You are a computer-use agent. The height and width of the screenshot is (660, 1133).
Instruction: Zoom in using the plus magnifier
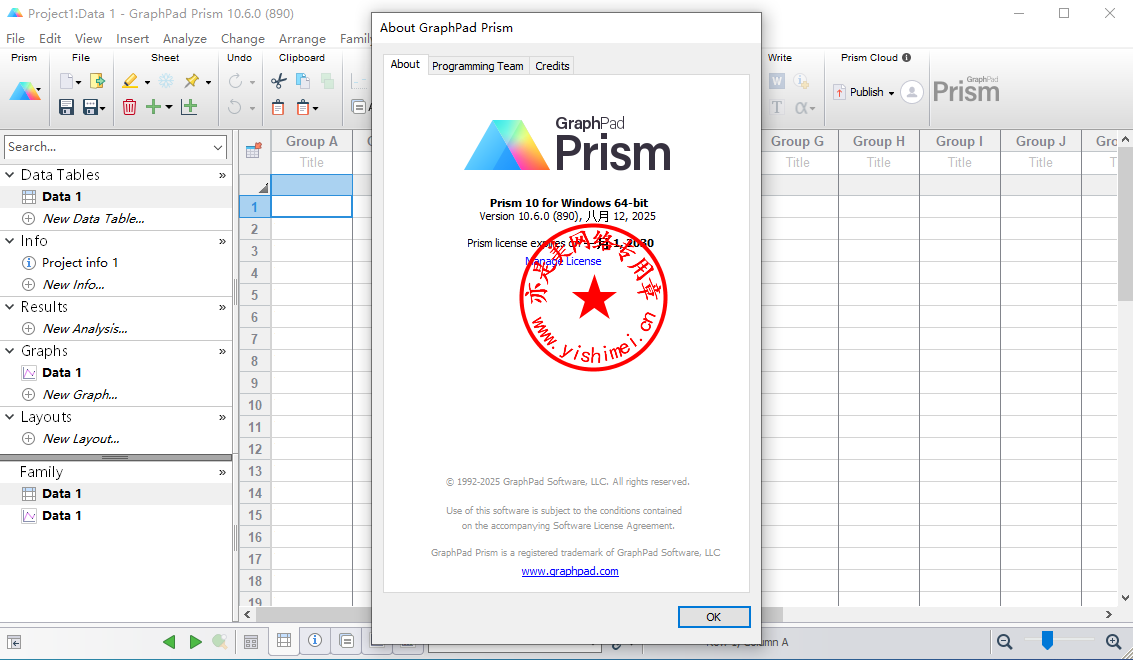pyautogui.click(x=1113, y=641)
